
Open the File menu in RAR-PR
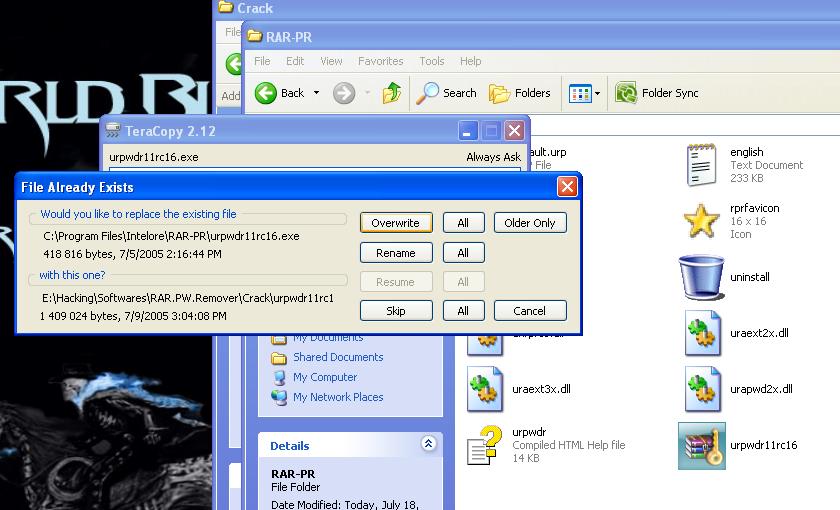pos(262,61)
